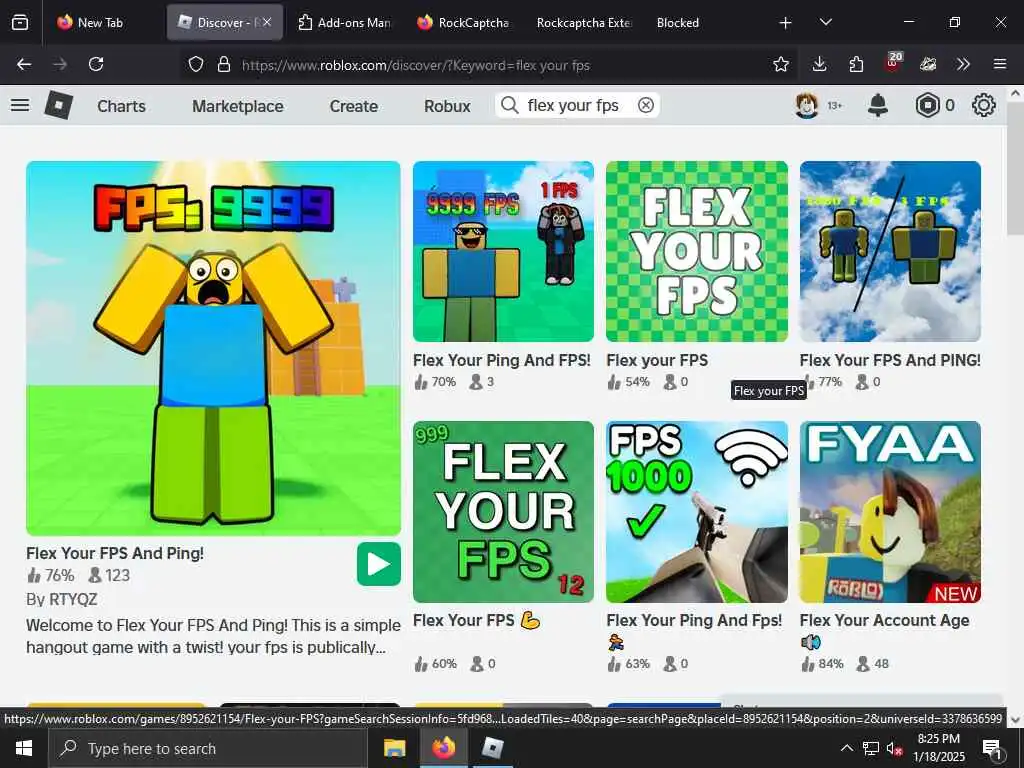The width and height of the screenshot is (1024, 768).
Task: Click the Roblox search field
Action: 577,105
